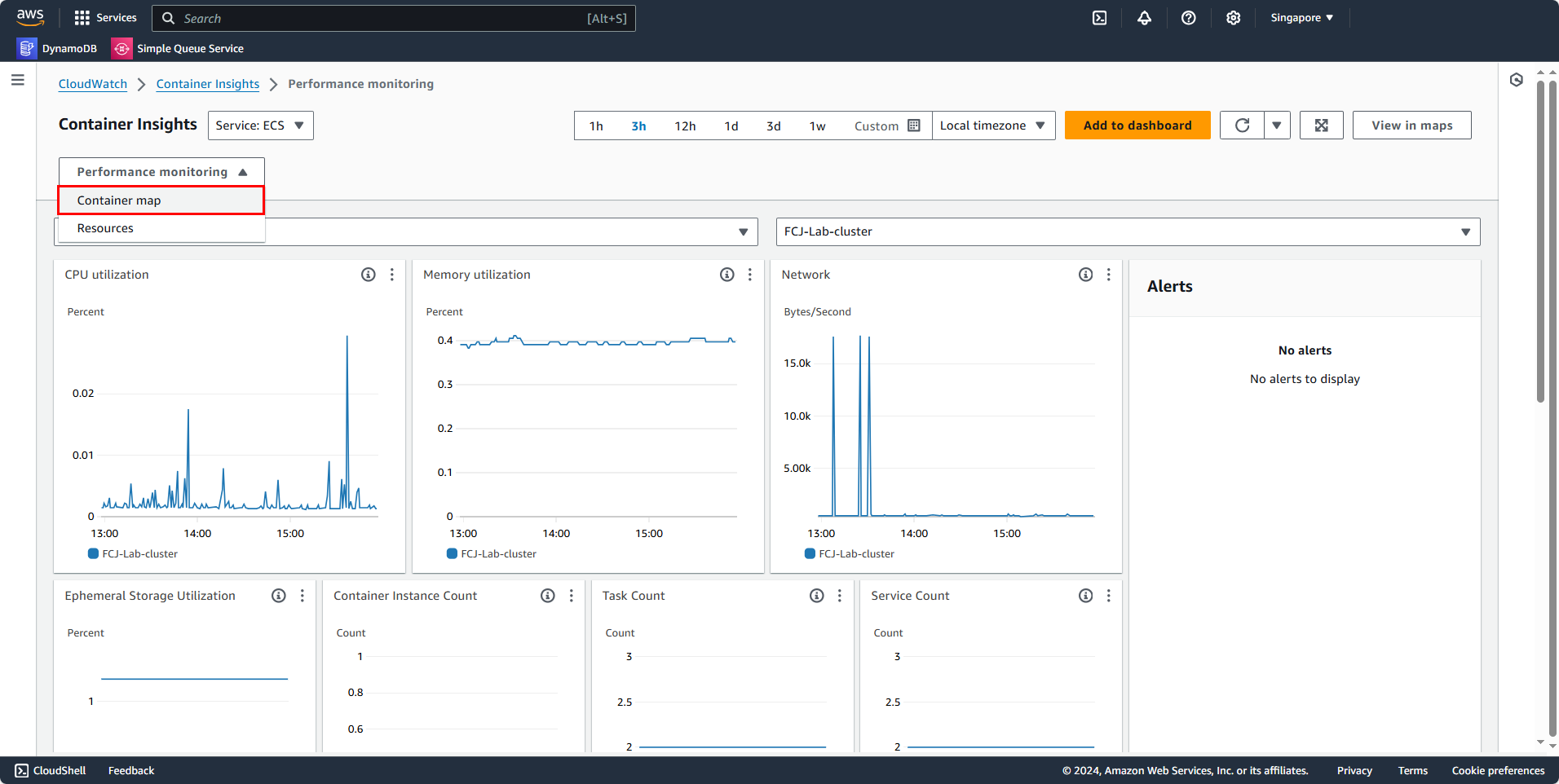
Task: Open the FCJ-Lab-cluster selector dropdown
Action: [x=1128, y=231]
